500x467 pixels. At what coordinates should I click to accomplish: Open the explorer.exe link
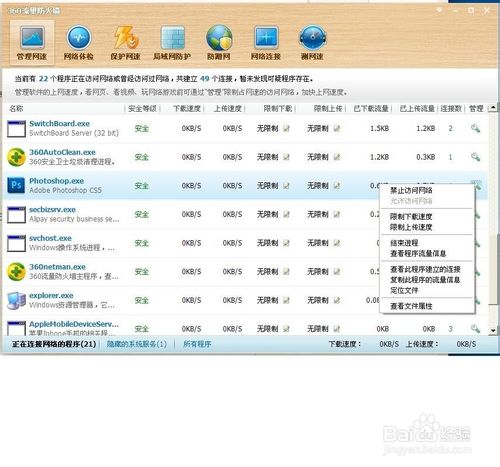(51, 295)
